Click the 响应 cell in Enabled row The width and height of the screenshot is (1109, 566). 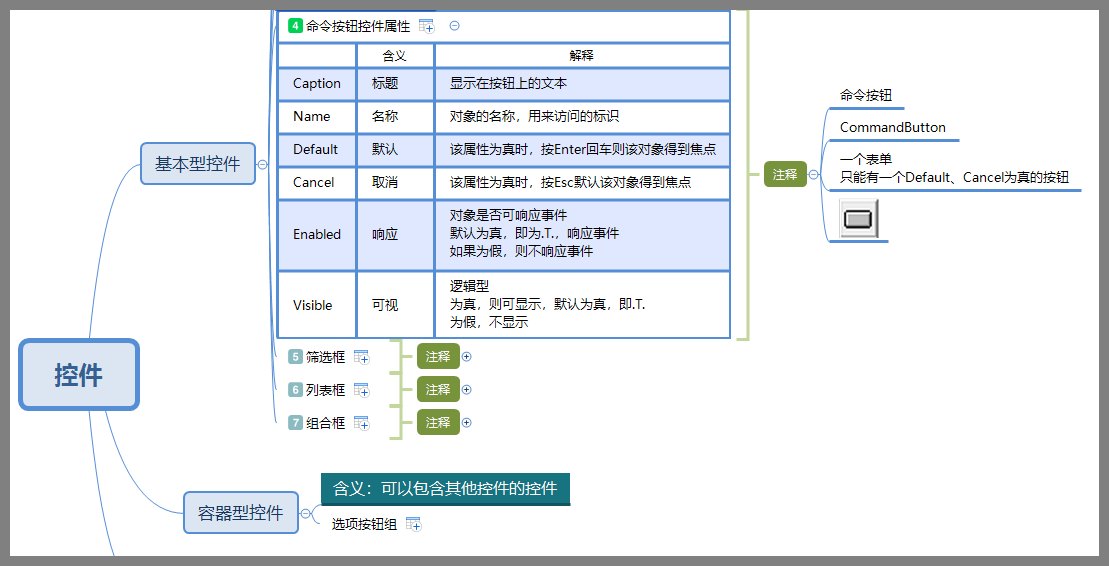point(395,234)
